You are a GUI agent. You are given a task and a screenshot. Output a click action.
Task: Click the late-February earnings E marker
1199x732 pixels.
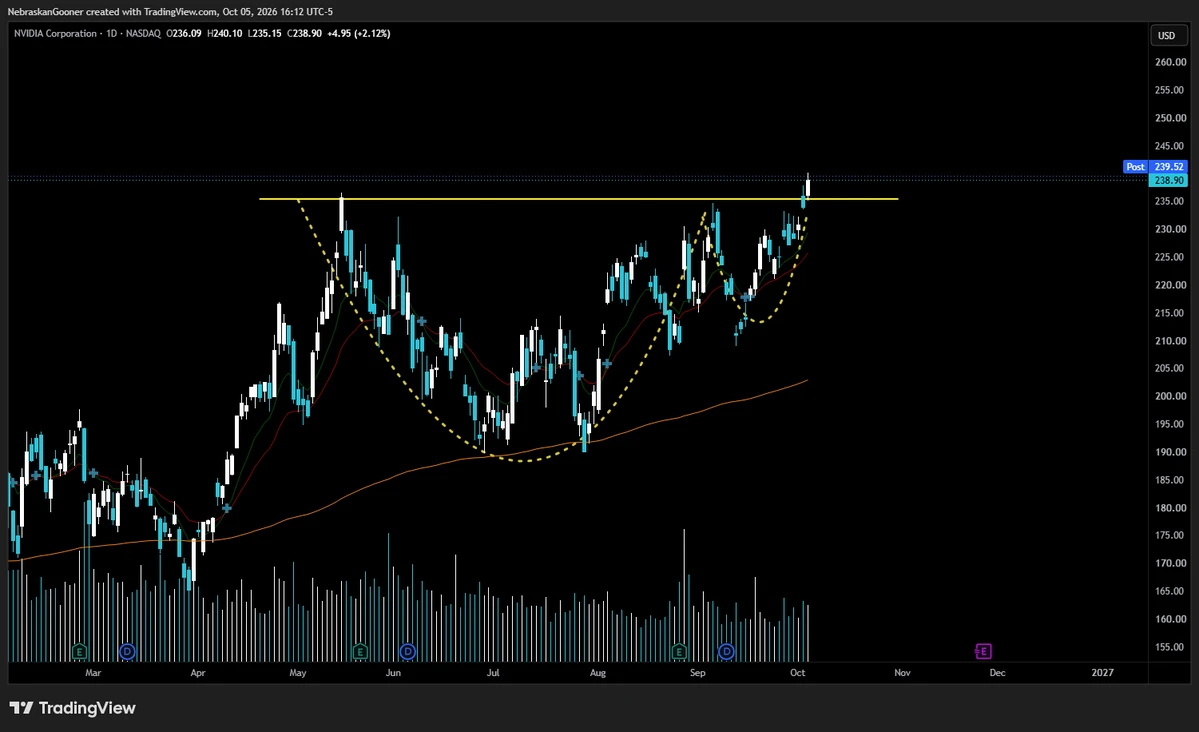coord(80,652)
